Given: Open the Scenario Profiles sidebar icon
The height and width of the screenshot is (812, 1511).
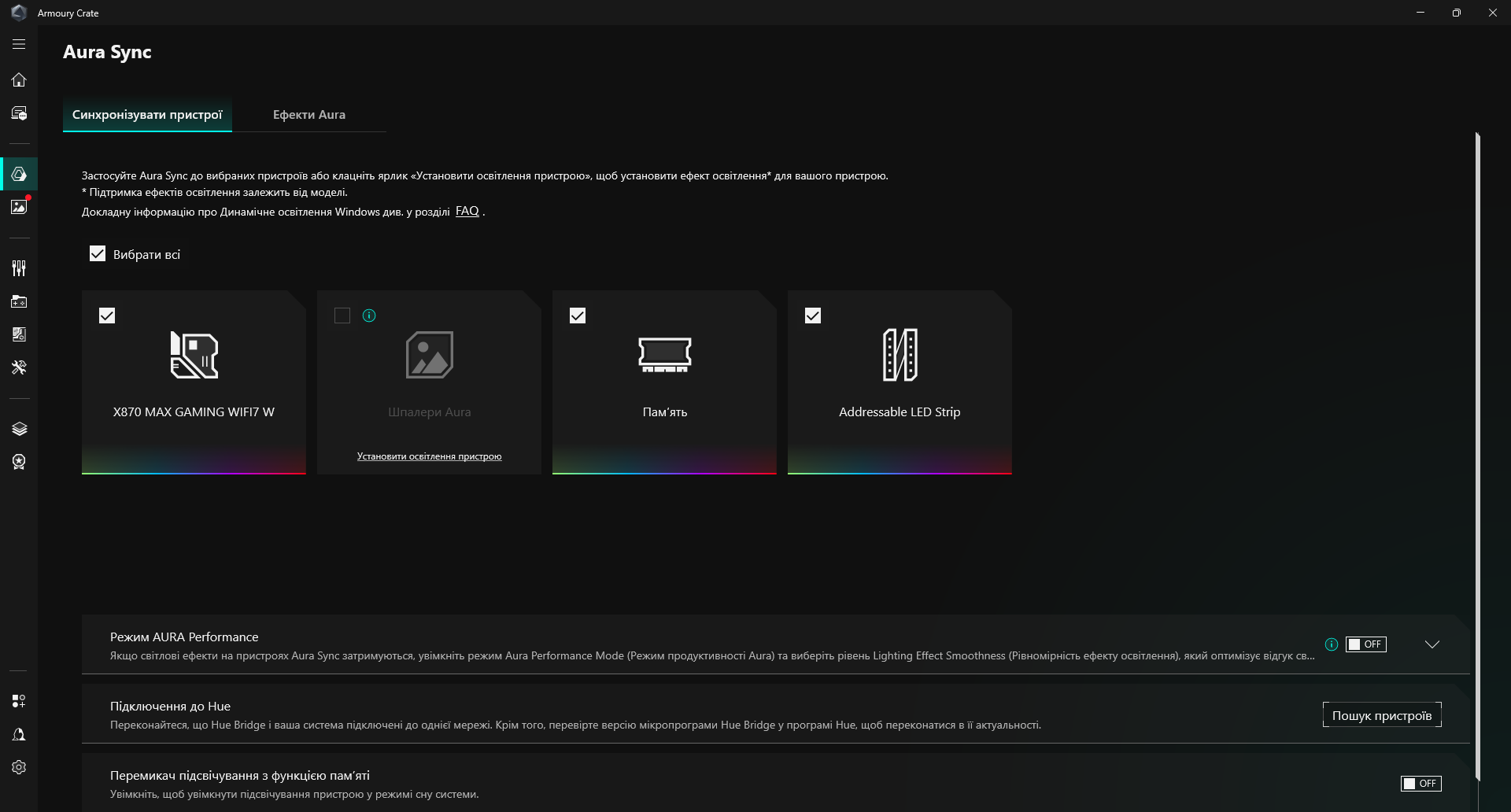Looking at the screenshot, I should [19, 334].
